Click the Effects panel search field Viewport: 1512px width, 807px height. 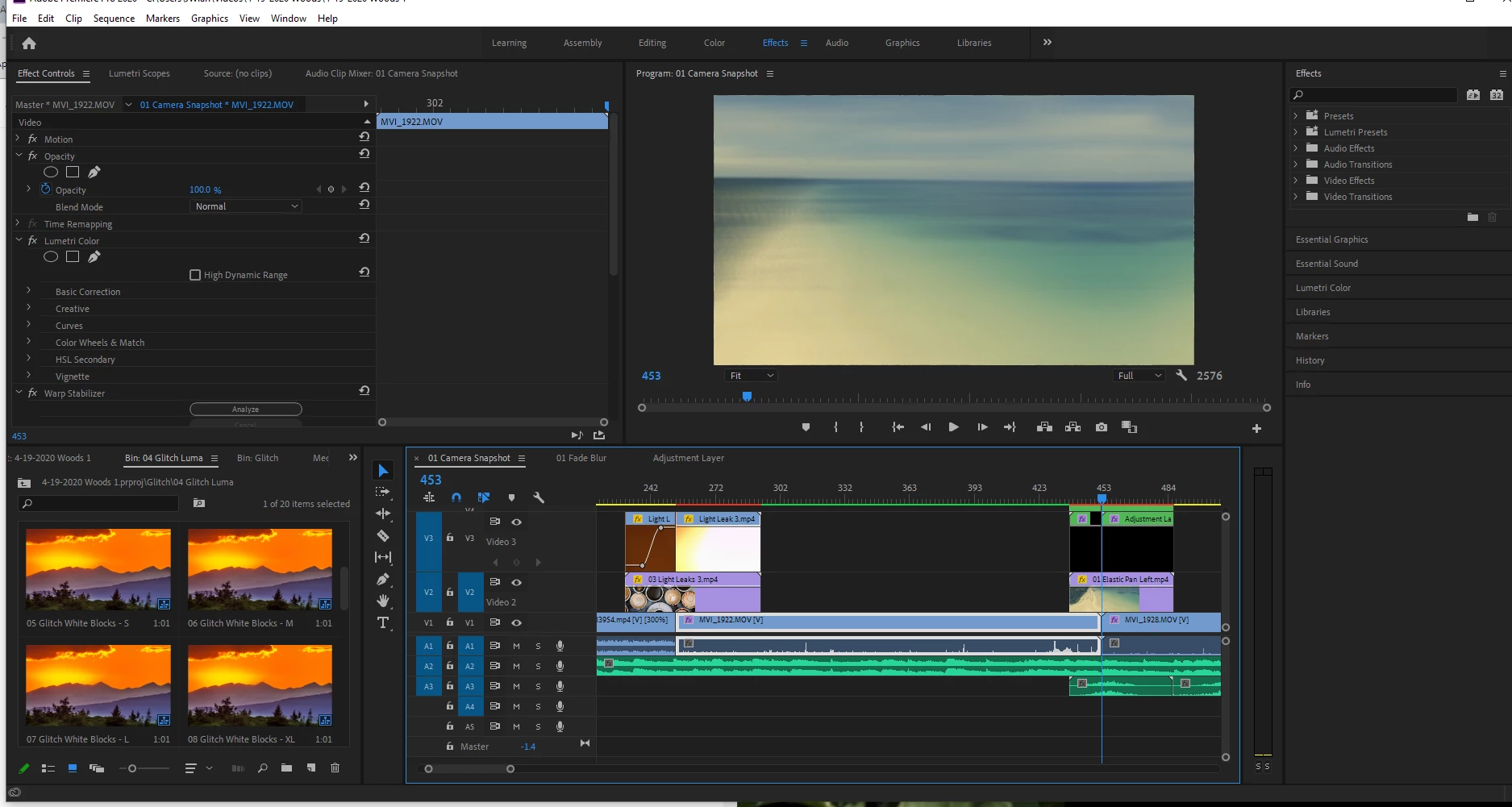1376,95
